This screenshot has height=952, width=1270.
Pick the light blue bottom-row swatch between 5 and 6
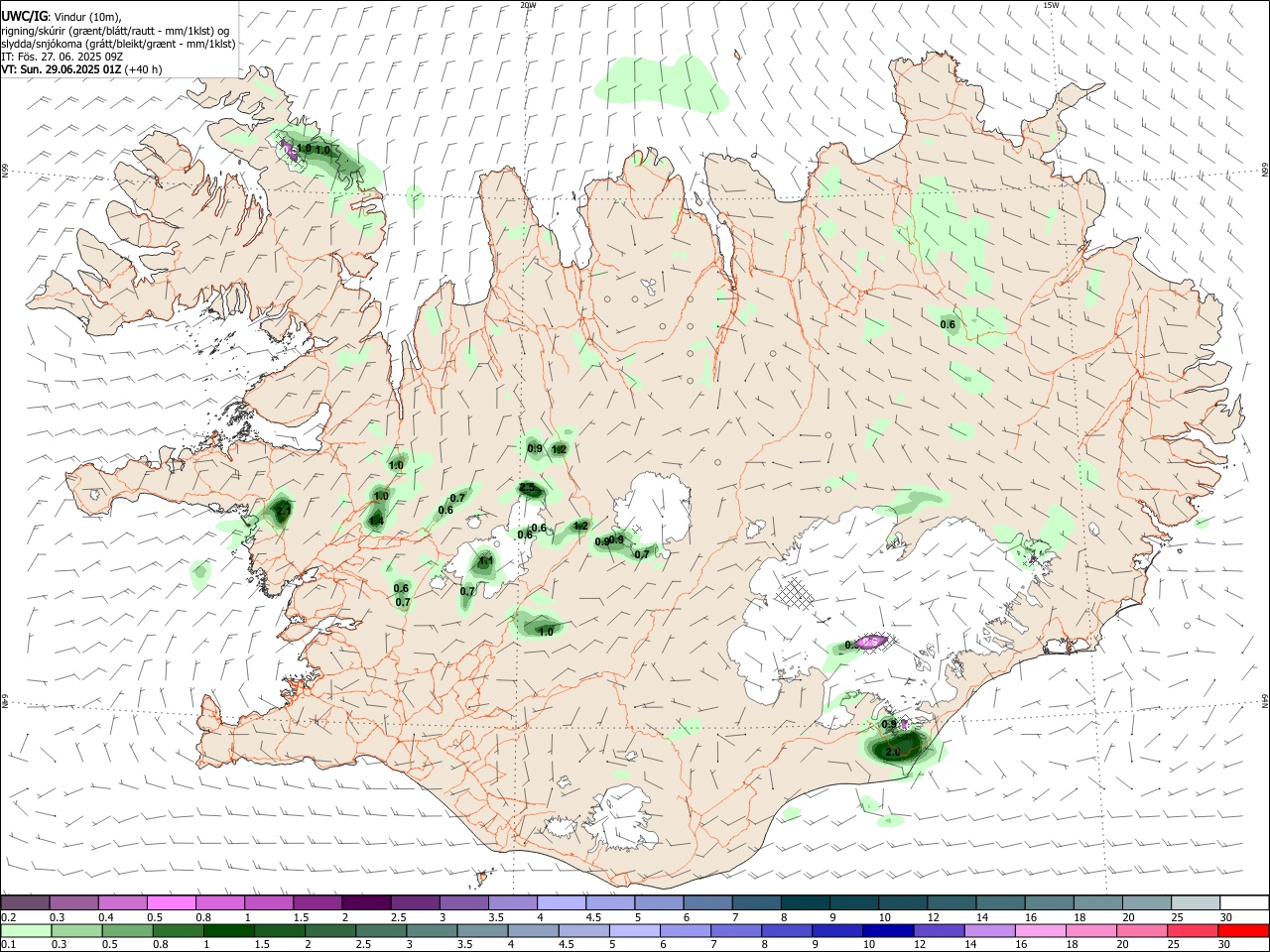[x=633, y=930]
